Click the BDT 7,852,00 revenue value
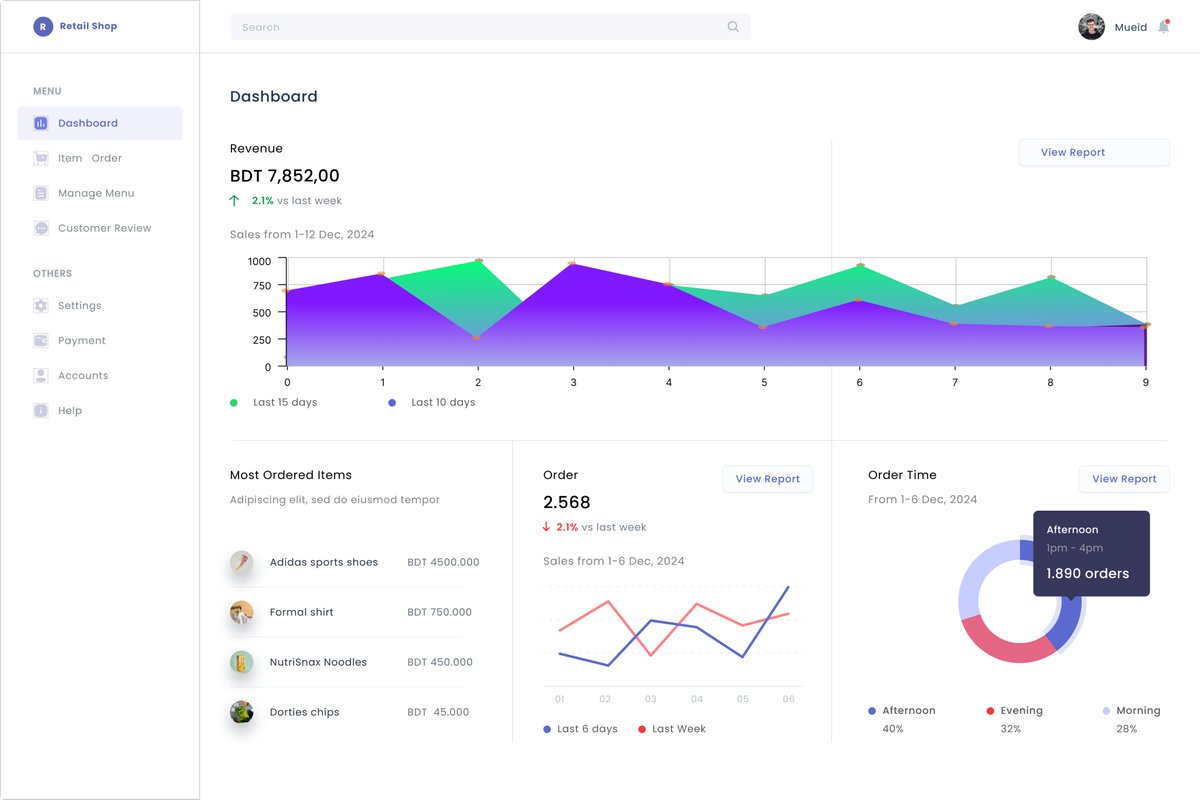 [285, 176]
